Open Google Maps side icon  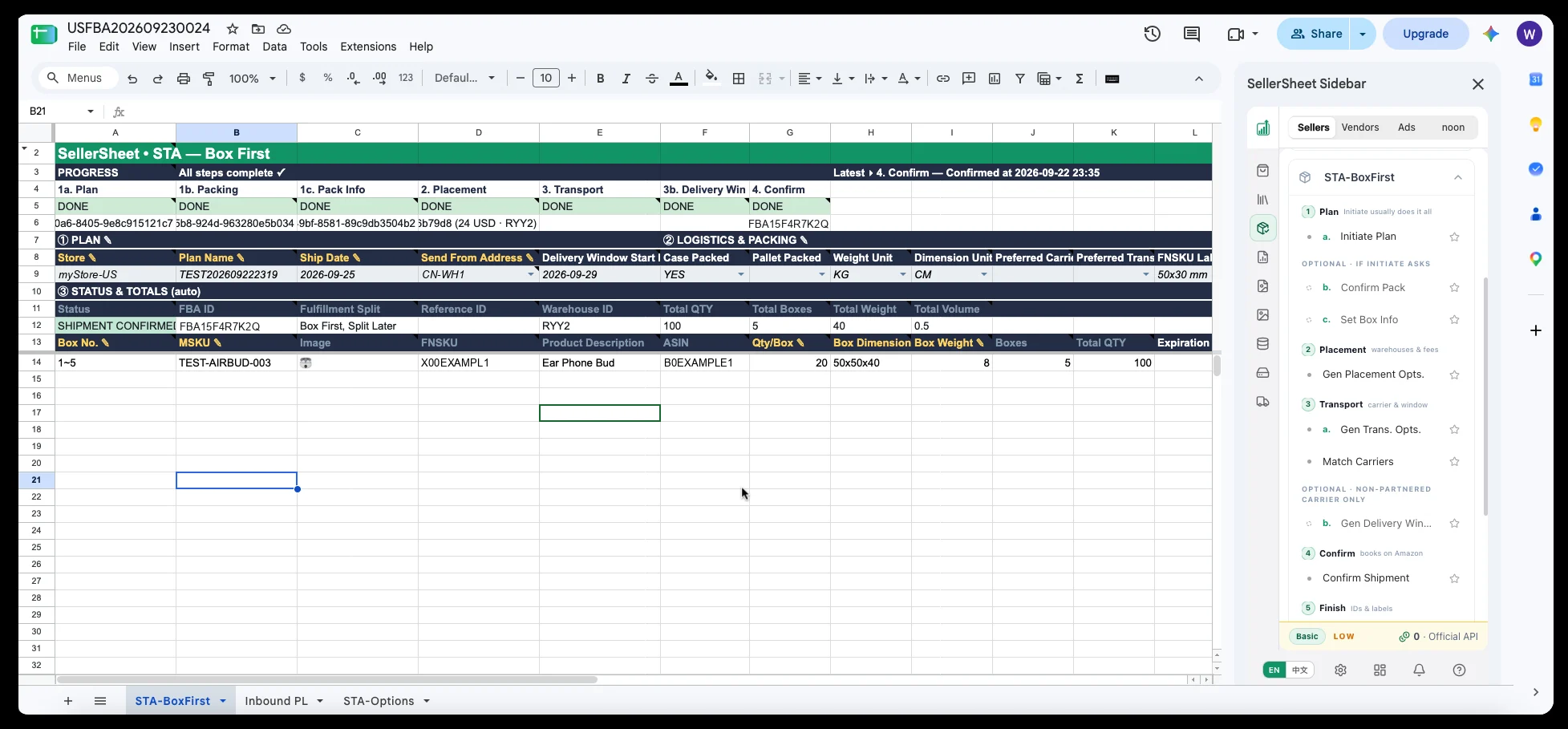[x=1536, y=259]
